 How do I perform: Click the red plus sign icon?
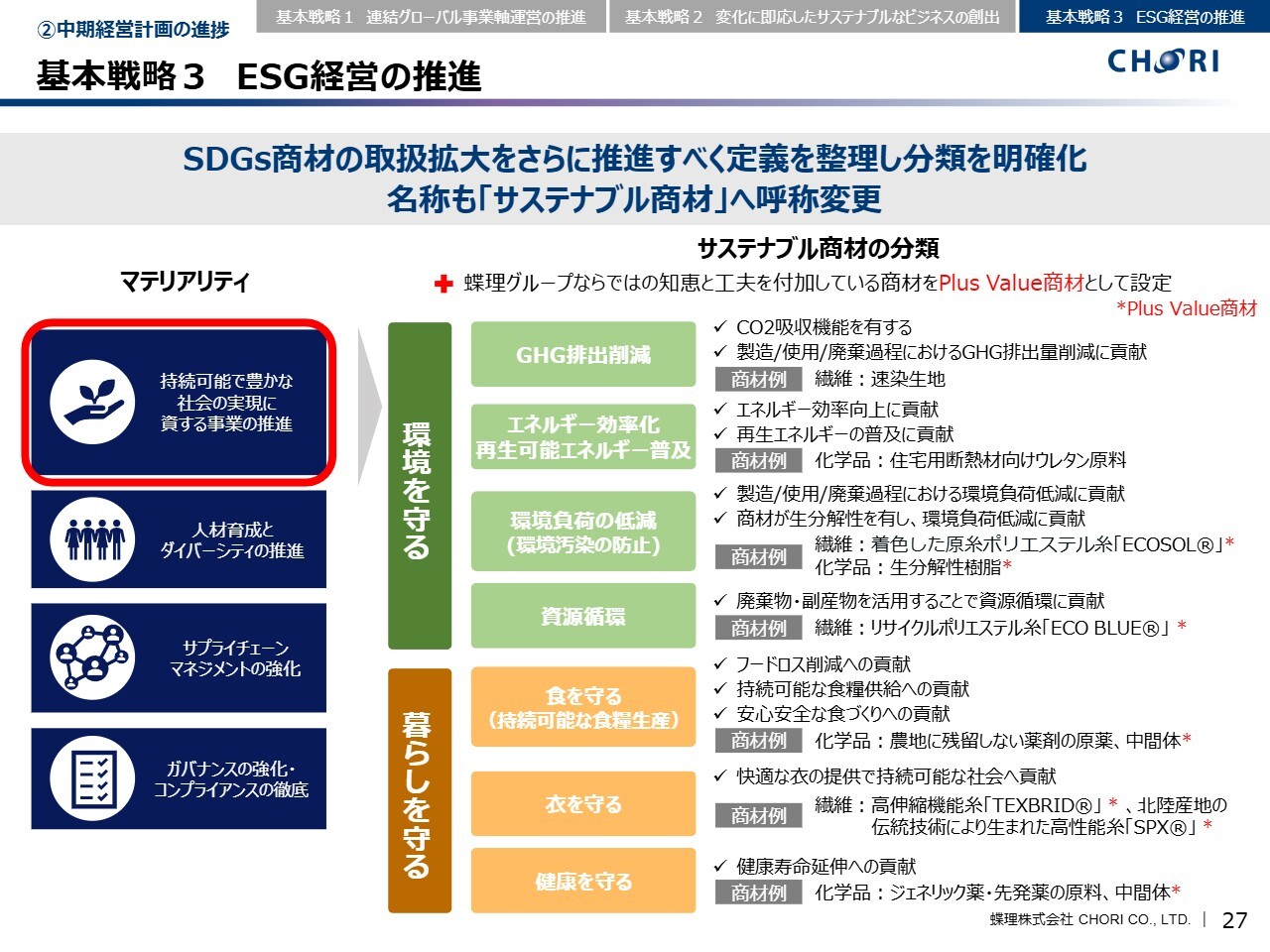[444, 285]
